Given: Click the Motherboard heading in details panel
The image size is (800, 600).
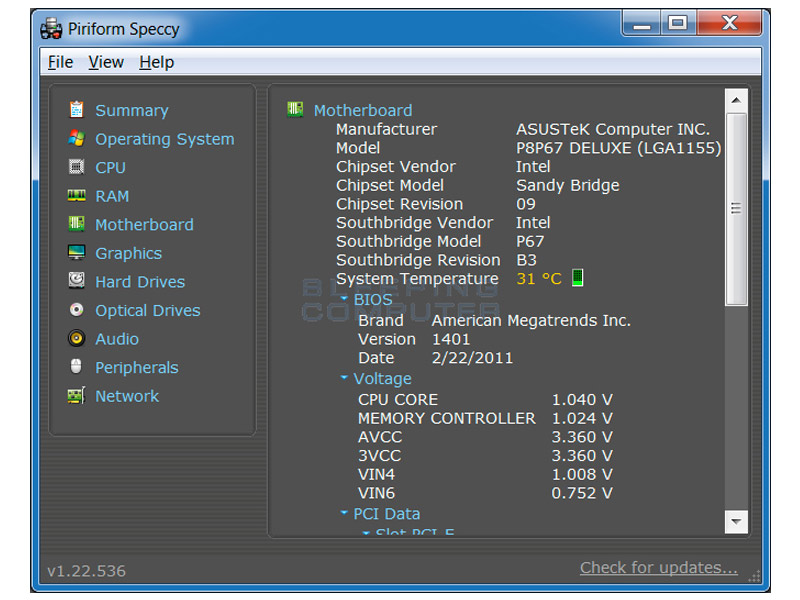Looking at the screenshot, I should [363, 110].
